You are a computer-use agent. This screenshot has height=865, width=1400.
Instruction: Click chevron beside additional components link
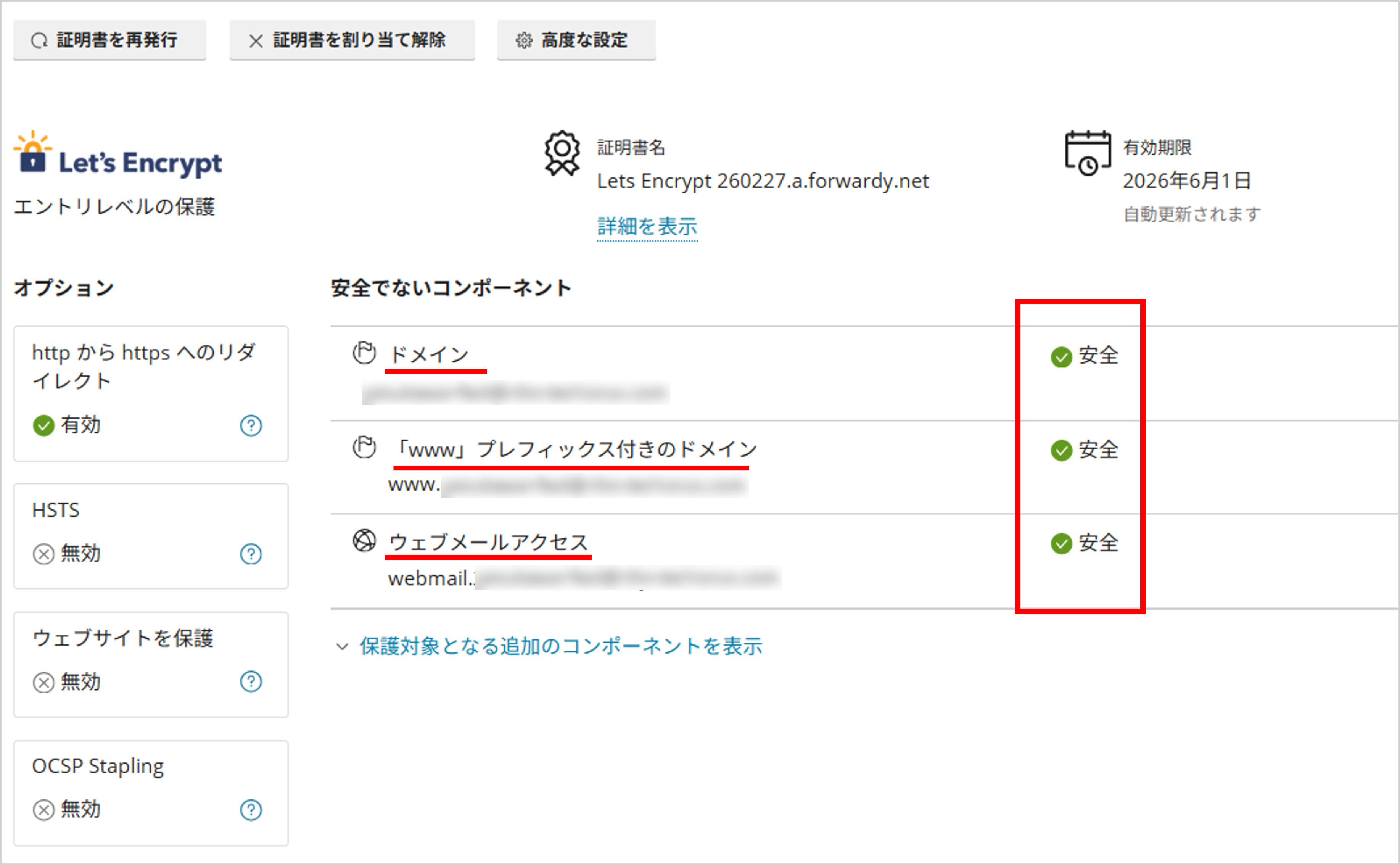pos(341,647)
